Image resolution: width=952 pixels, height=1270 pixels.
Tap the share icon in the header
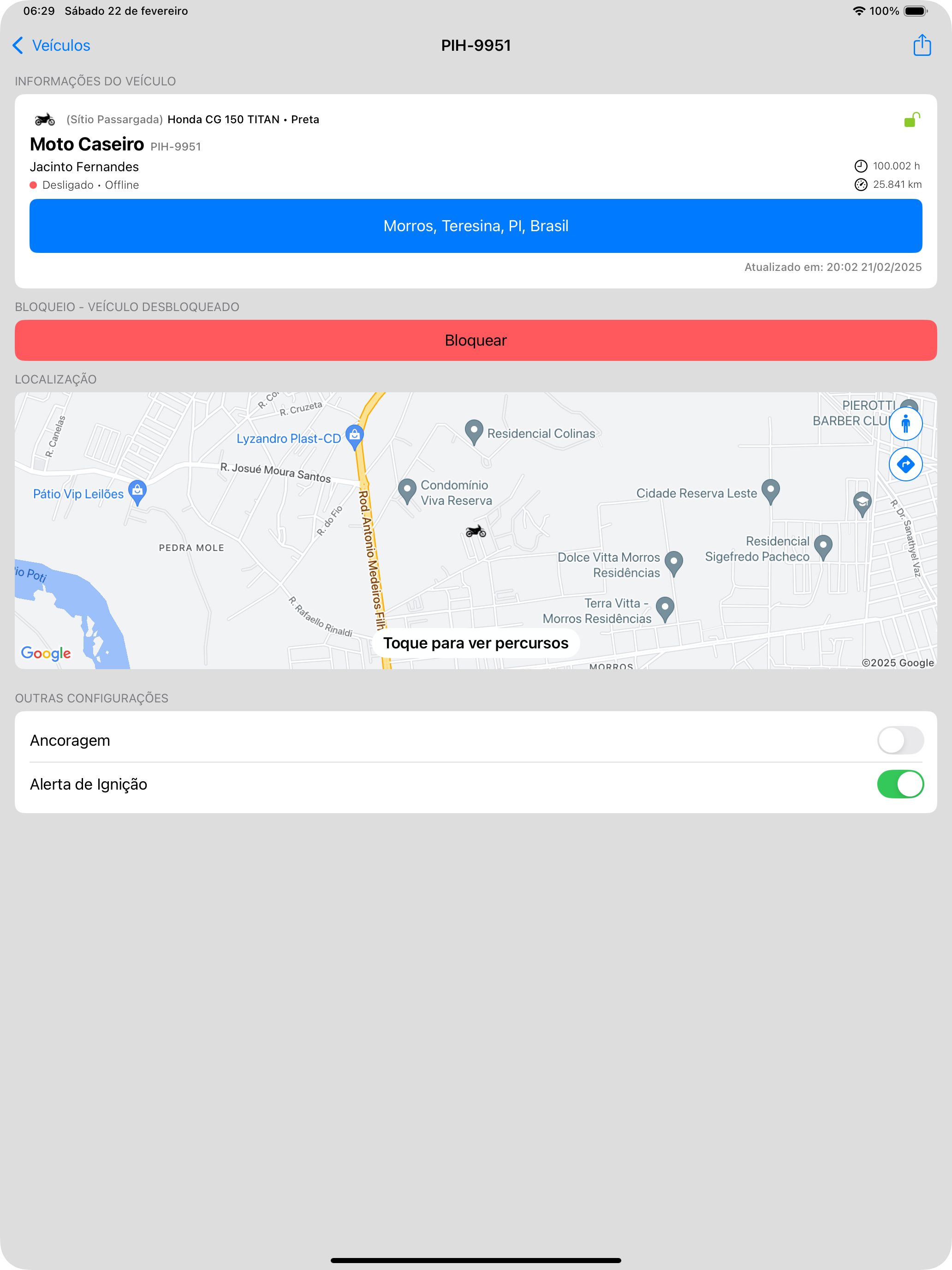(922, 45)
